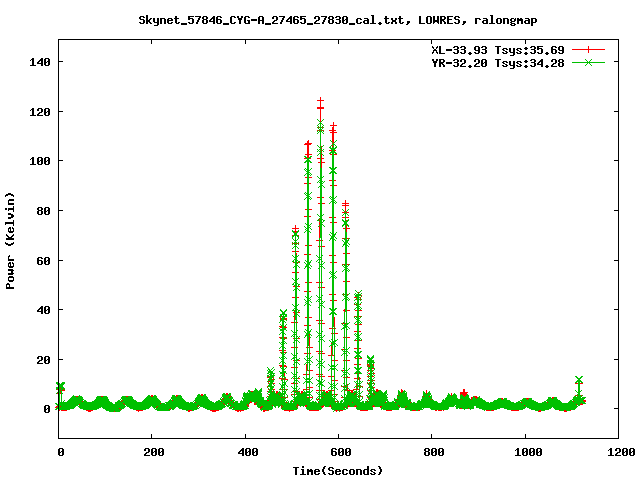Screen dimensions: 640x480
Task: Click the 600 tick label on time axis
Action: 341,452
